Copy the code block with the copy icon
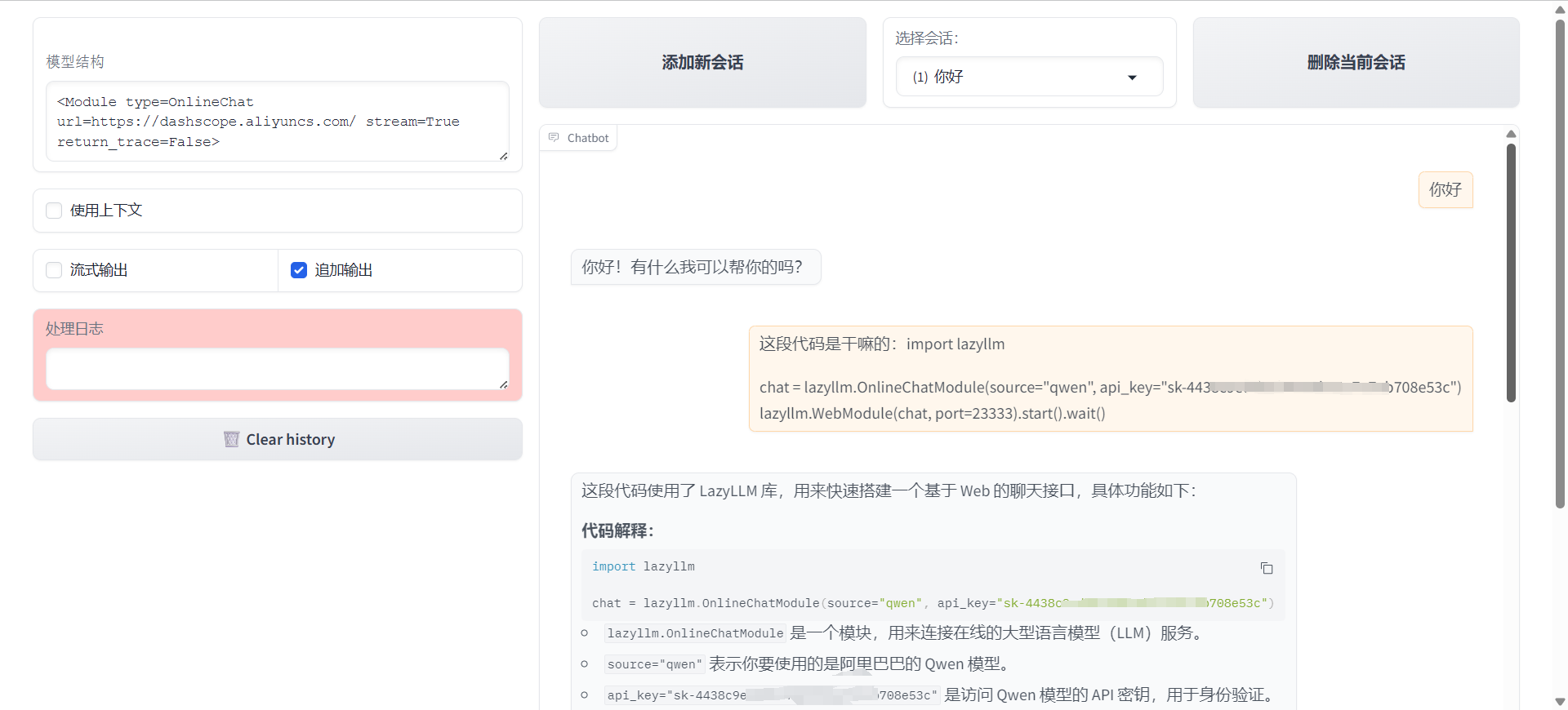Viewport: 1568px width, 710px height. [x=1267, y=568]
